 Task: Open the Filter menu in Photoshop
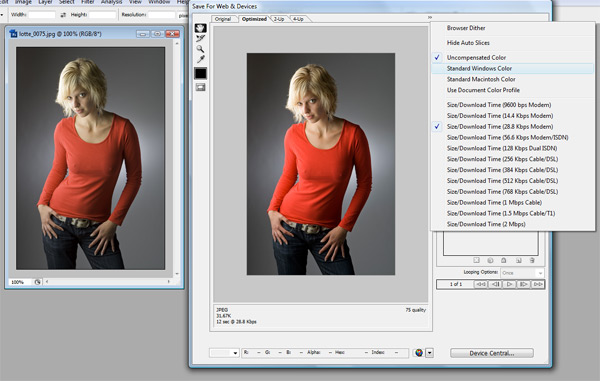point(88,2)
